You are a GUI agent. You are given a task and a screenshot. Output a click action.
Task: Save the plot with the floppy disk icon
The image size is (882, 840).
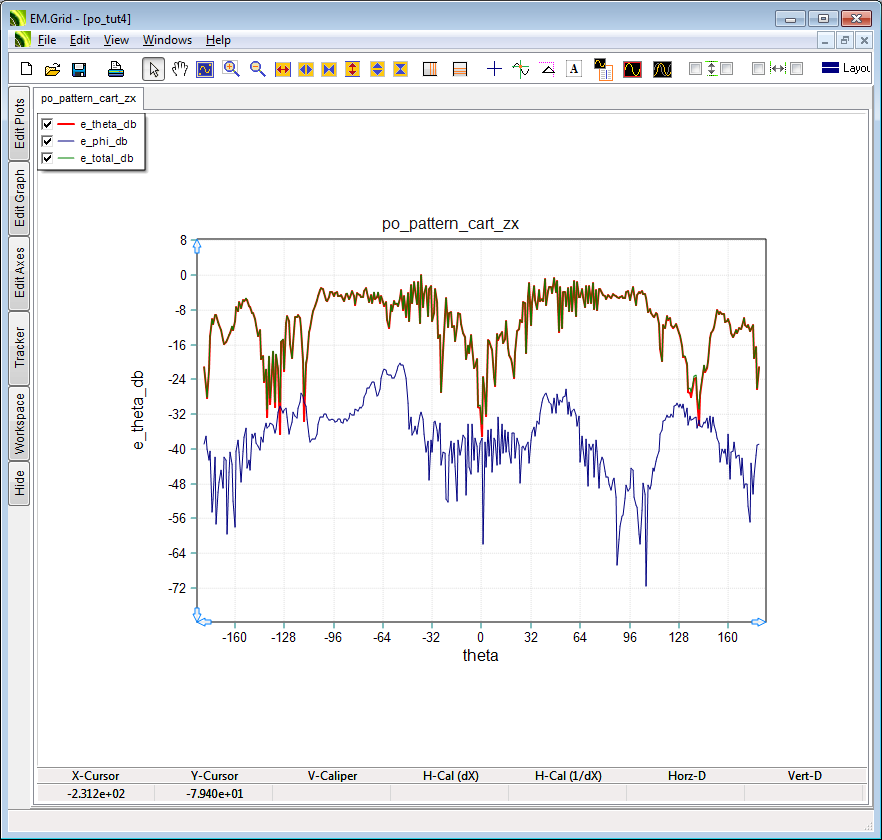click(79, 69)
